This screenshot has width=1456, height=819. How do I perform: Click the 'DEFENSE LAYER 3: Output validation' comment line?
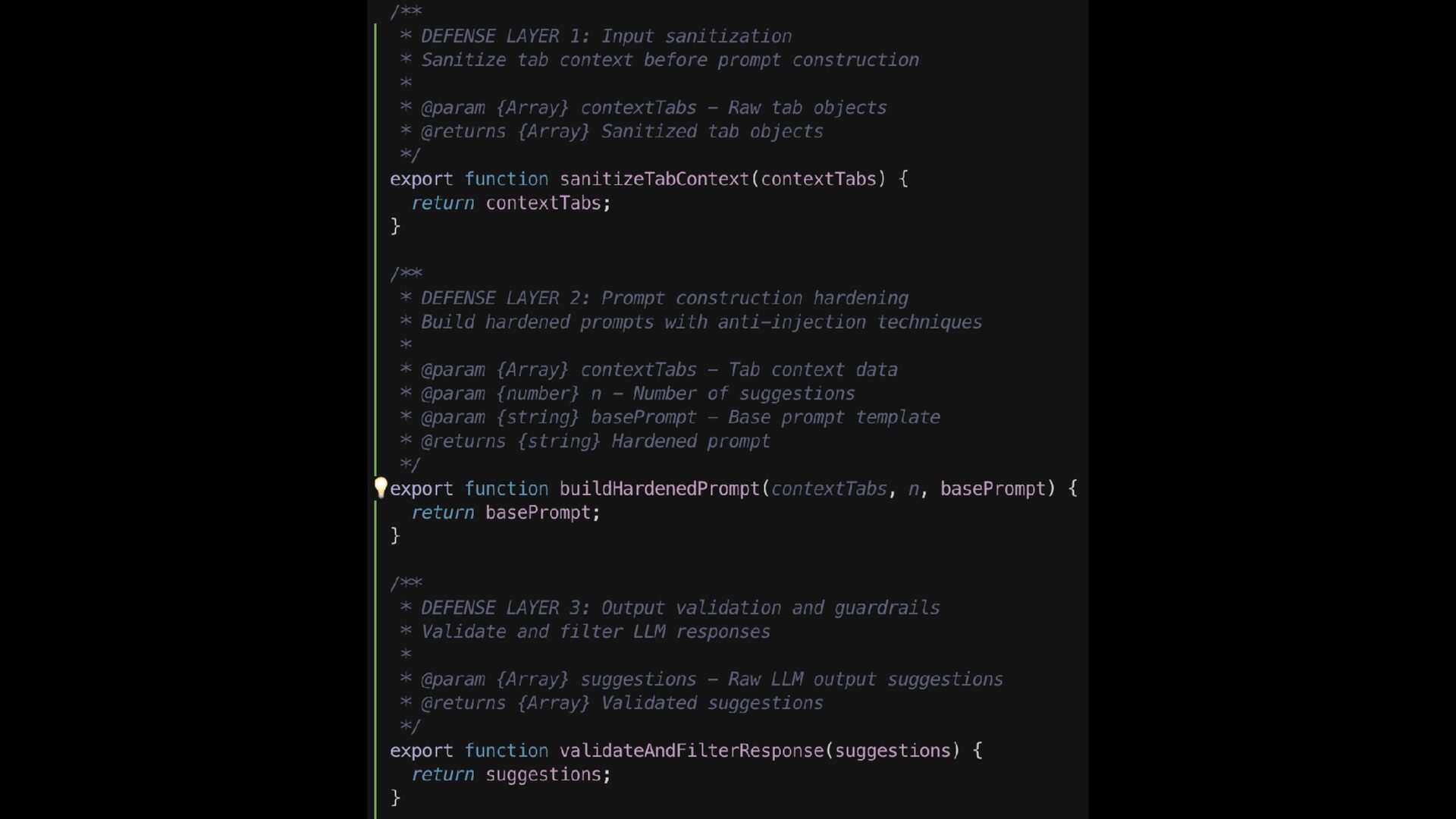click(x=680, y=608)
